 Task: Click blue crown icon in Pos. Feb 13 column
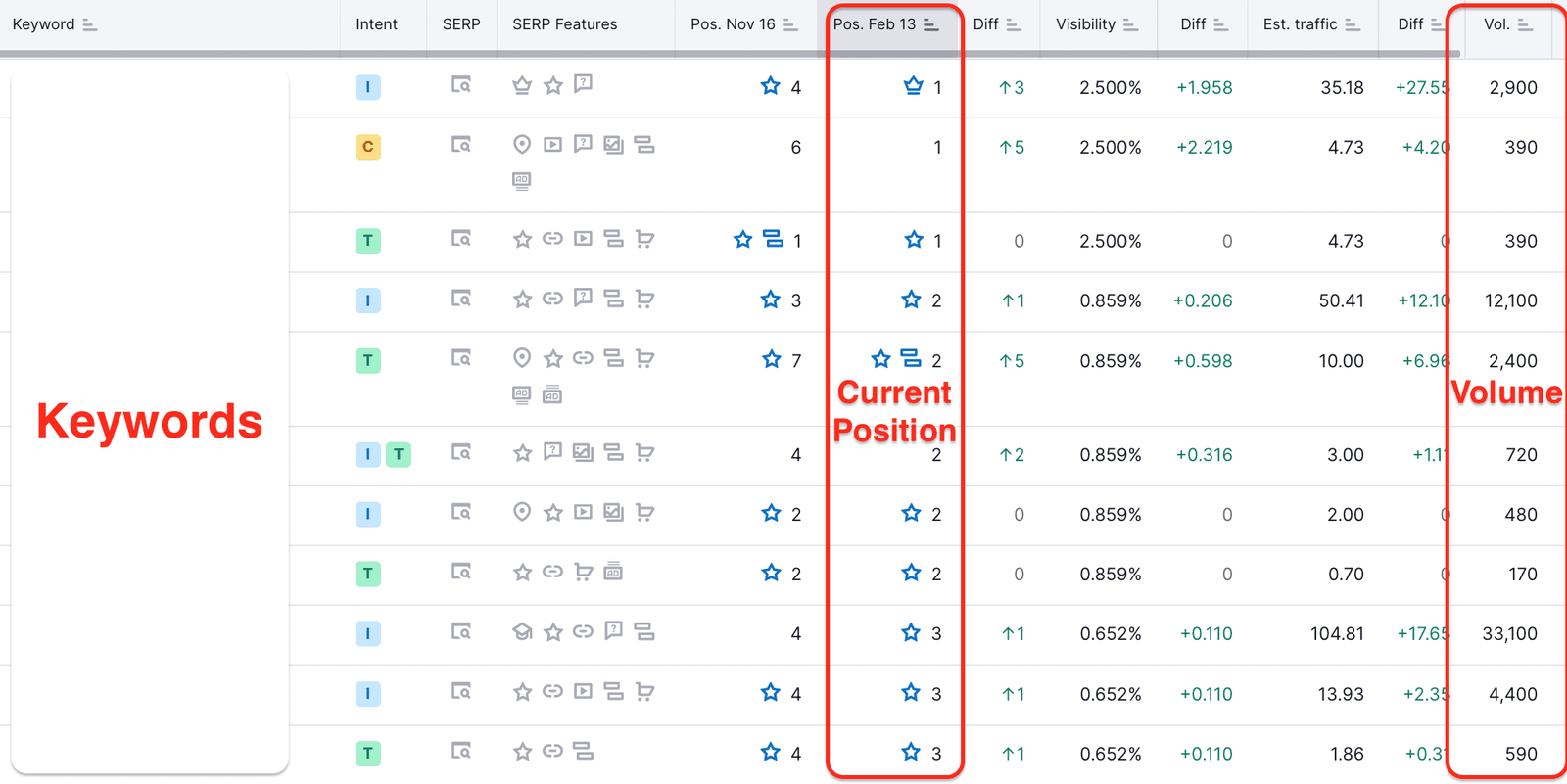pyautogui.click(x=913, y=86)
